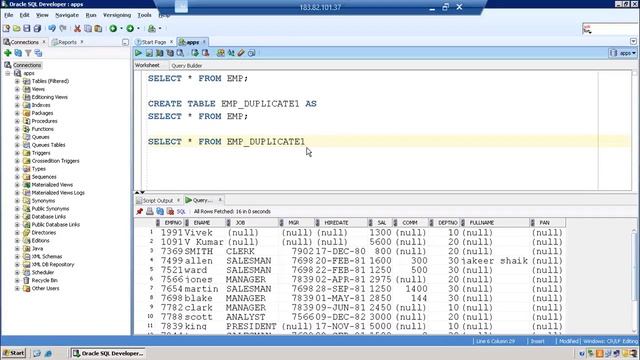Click the Rollback icon in worksheet toolbar
The height and width of the screenshot is (360, 640).
(x=205, y=53)
